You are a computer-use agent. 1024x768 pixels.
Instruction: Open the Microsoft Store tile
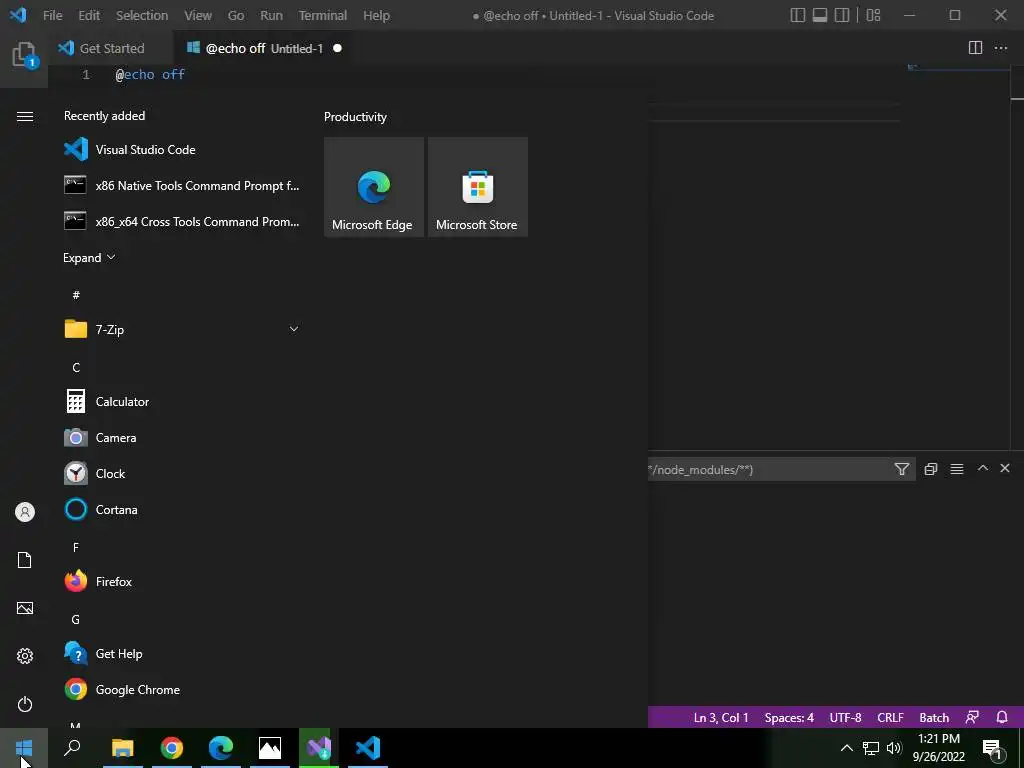click(477, 187)
